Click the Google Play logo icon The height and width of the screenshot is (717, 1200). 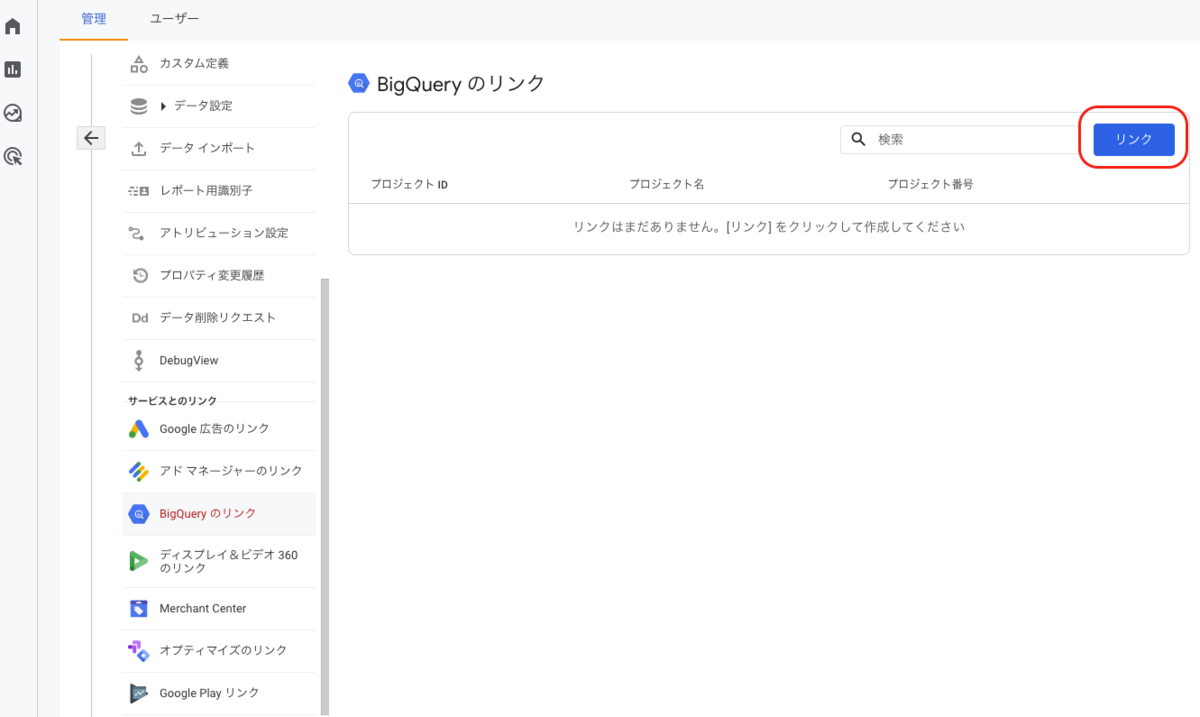(139, 693)
